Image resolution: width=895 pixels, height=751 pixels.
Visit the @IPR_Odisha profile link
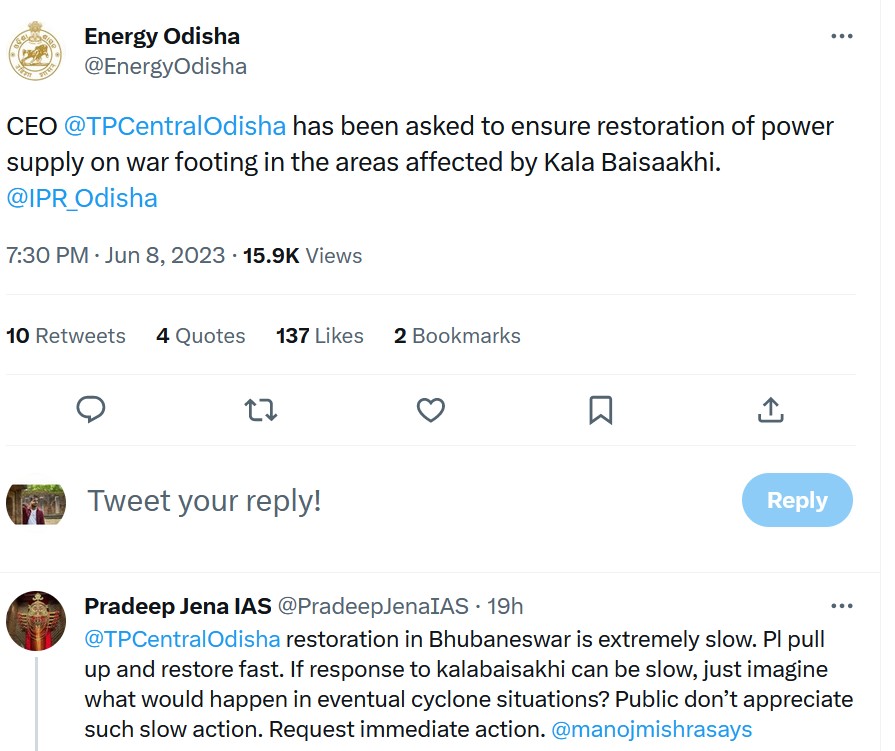[82, 198]
